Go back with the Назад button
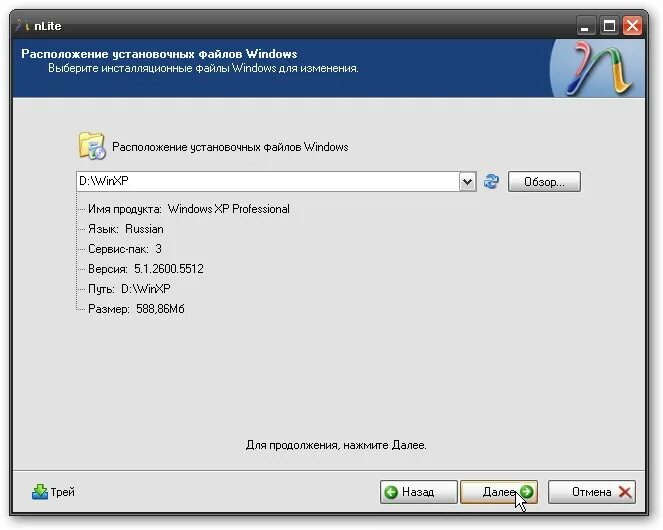Viewport: 663px width, 530px height. click(x=419, y=492)
